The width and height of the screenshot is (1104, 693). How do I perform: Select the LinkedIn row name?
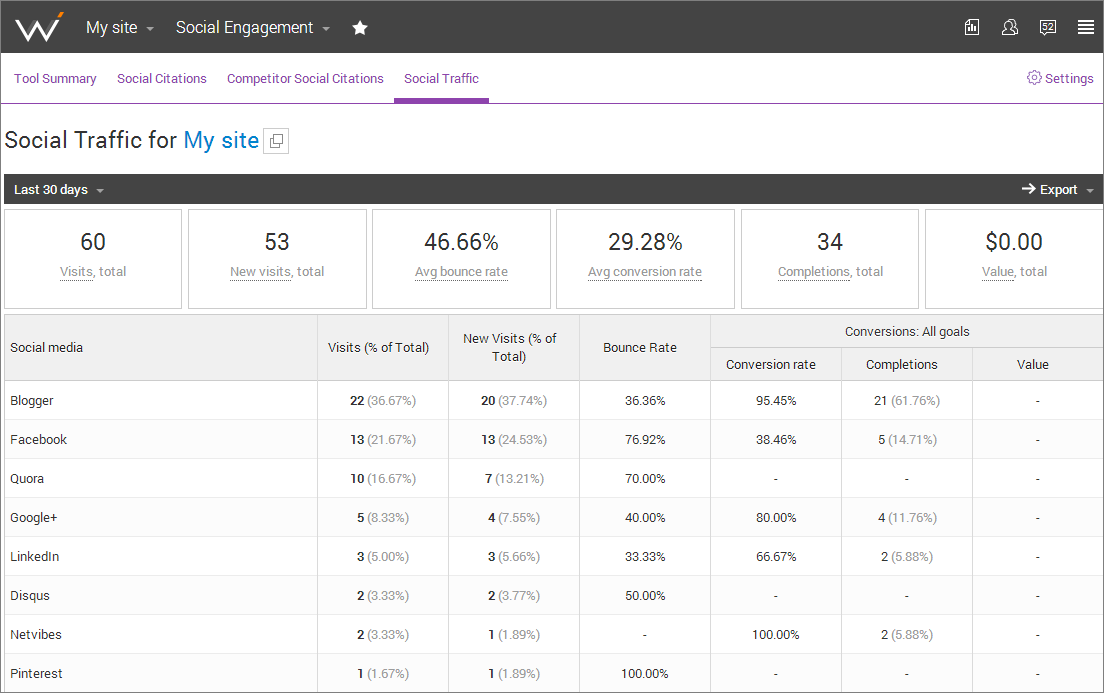click(x=34, y=556)
